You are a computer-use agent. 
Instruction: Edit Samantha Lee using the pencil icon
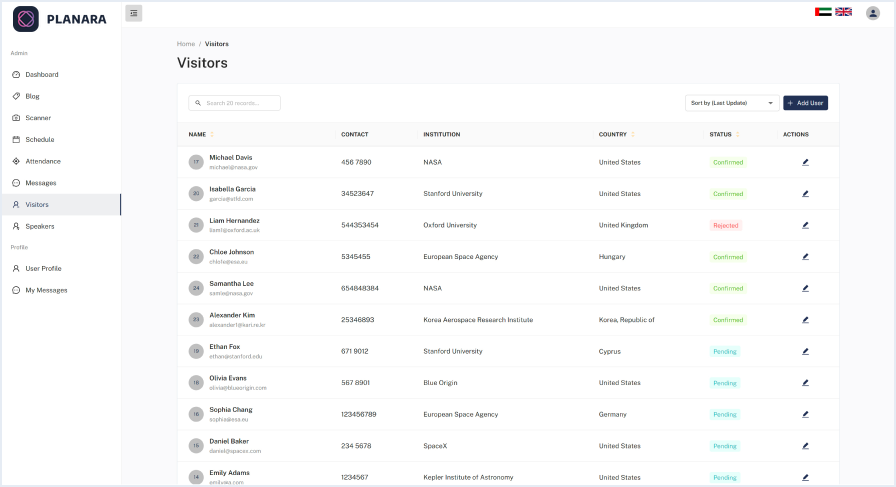[x=805, y=288]
